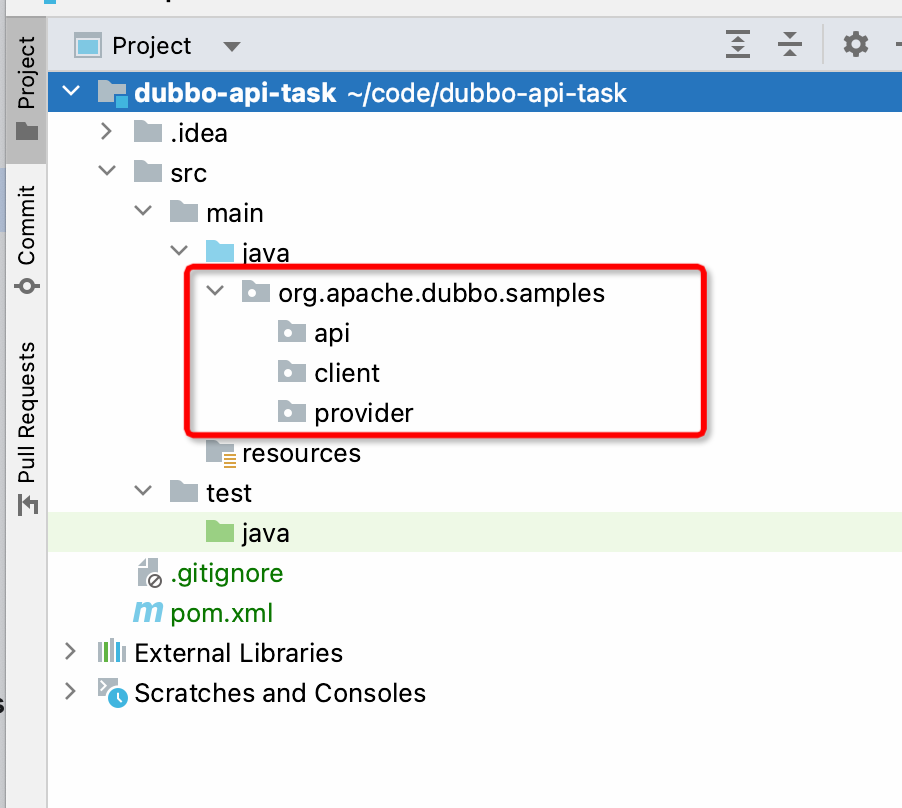Click the External Libraries icon

tap(111, 653)
